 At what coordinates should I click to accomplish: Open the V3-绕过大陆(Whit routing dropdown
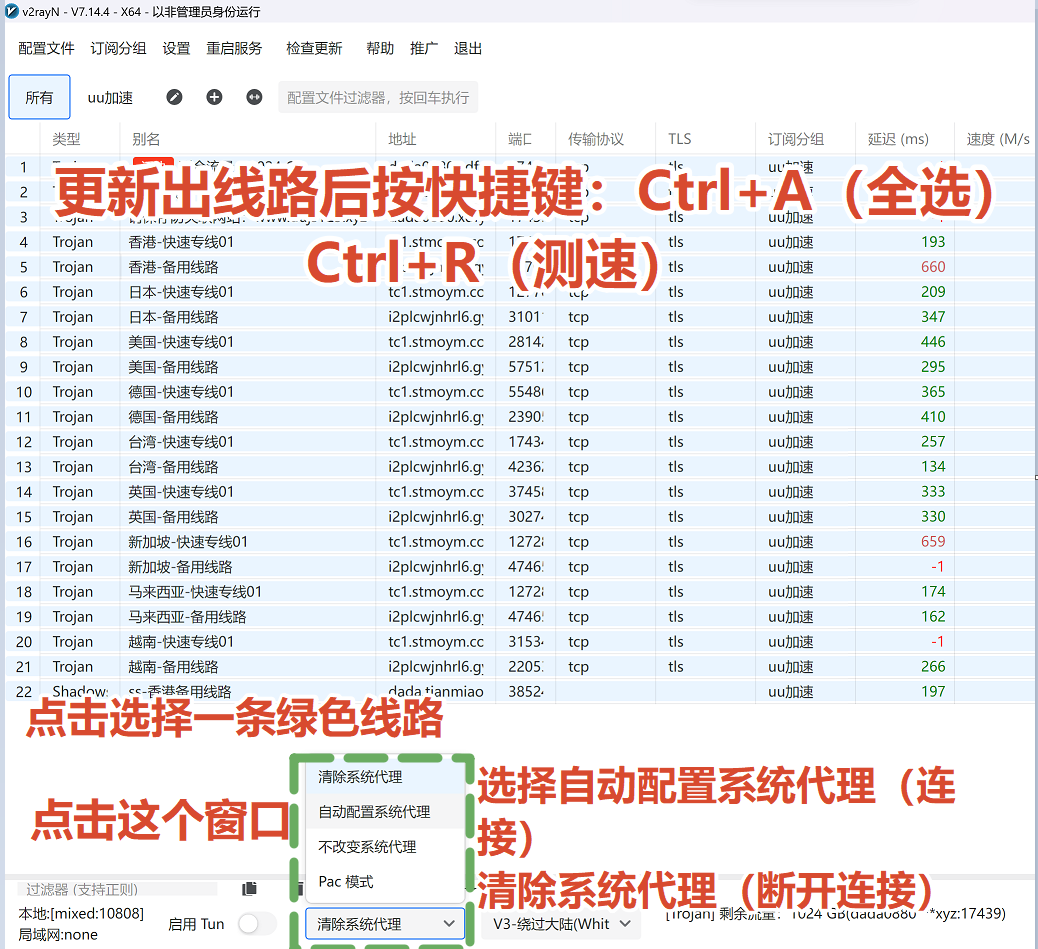click(x=562, y=924)
